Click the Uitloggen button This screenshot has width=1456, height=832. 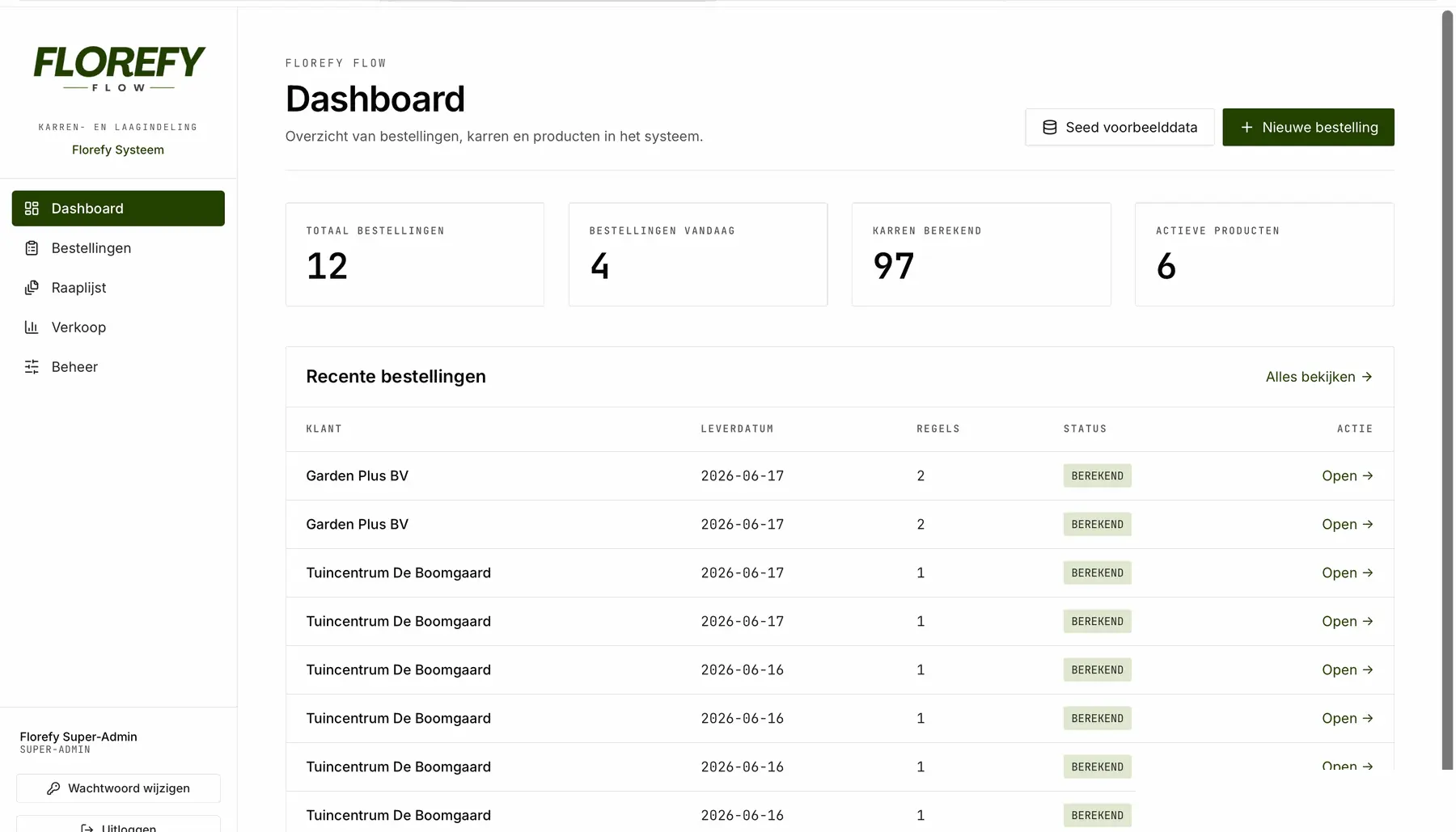coord(118,824)
